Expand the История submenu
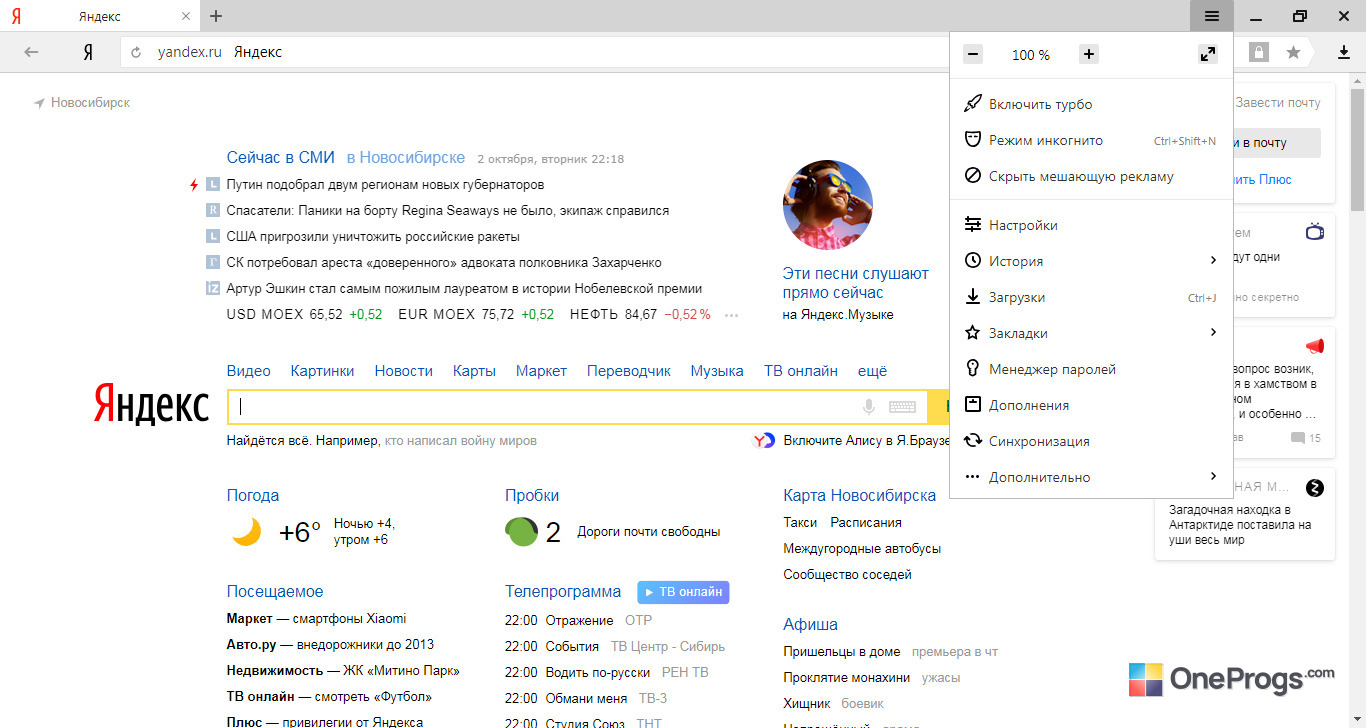The height and width of the screenshot is (728, 1366). (1091, 261)
